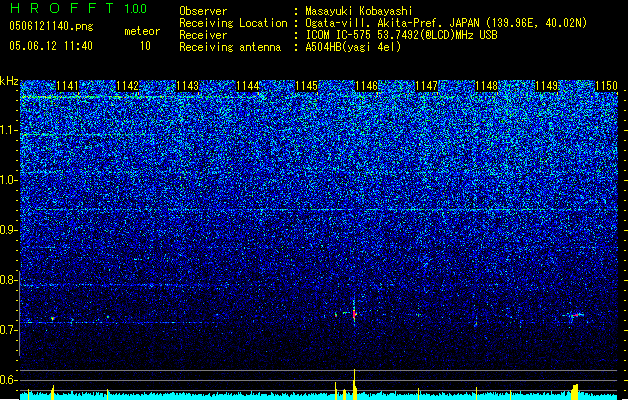Click the Receiving Location label

click(233, 23)
